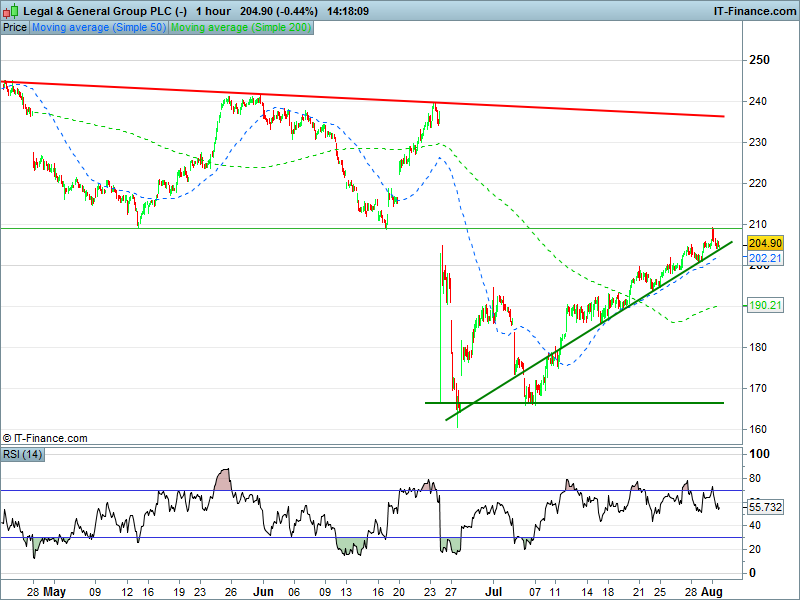Select the Moving average (Simple 50) label

pos(99,28)
